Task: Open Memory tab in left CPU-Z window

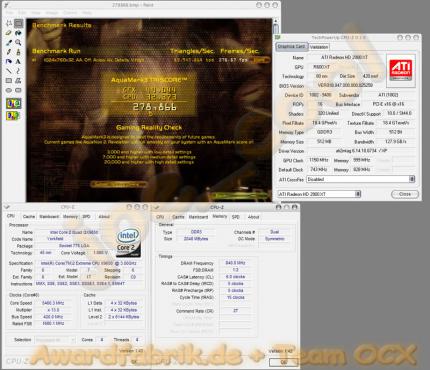Action: [70, 217]
